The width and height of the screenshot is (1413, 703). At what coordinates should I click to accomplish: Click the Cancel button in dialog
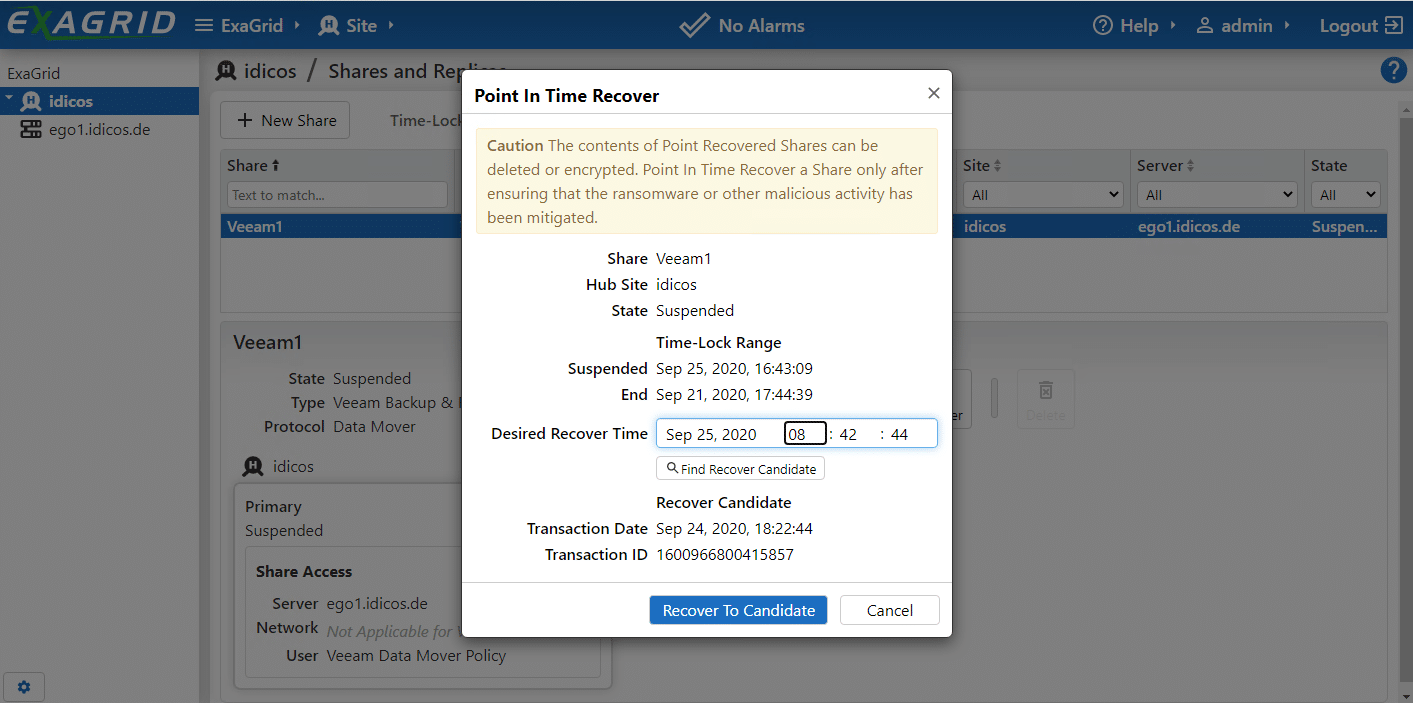(x=889, y=610)
